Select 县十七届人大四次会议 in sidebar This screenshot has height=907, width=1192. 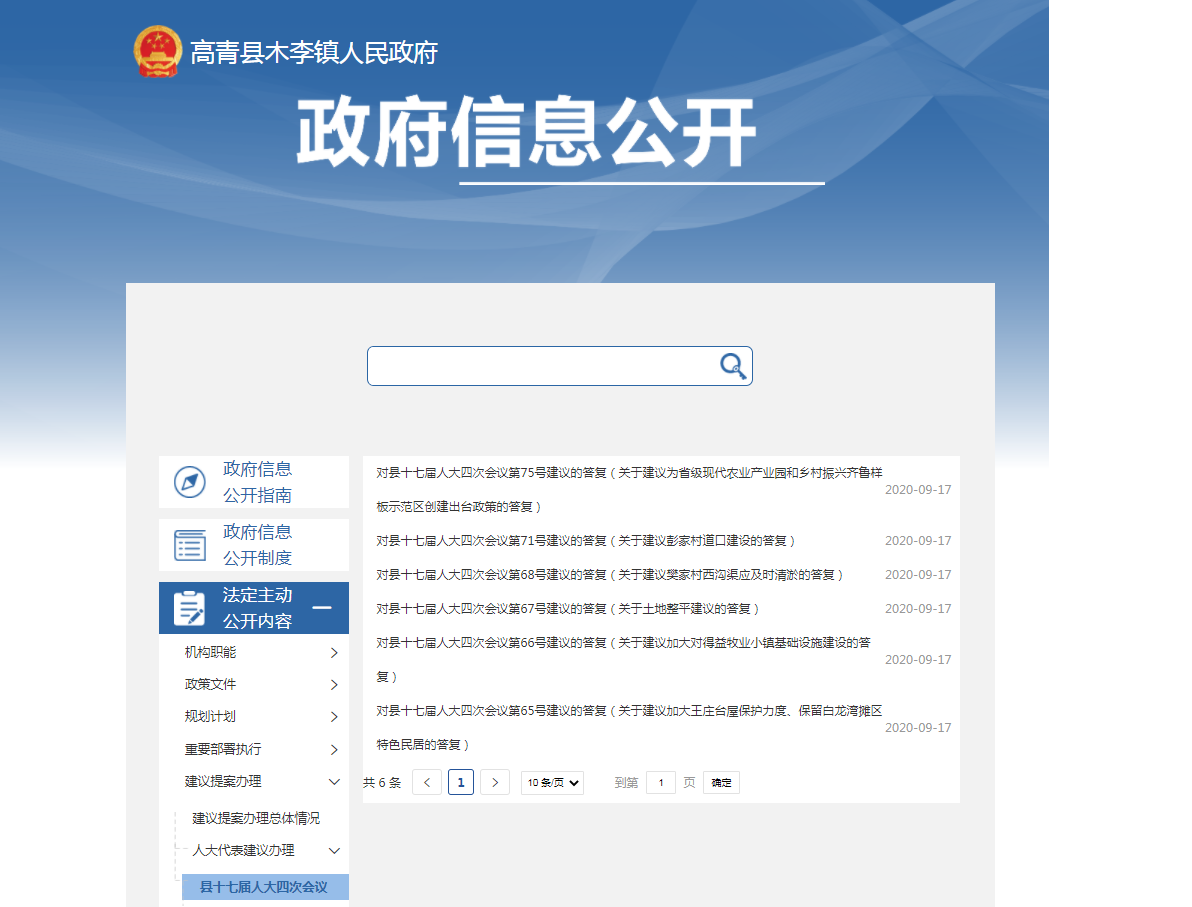point(264,887)
